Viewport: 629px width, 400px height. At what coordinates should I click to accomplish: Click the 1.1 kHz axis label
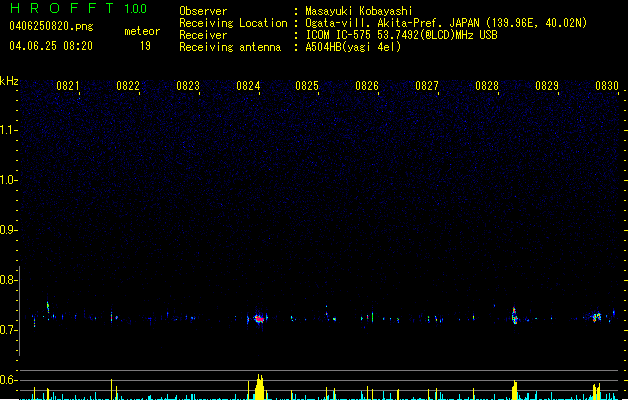[8, 130]
